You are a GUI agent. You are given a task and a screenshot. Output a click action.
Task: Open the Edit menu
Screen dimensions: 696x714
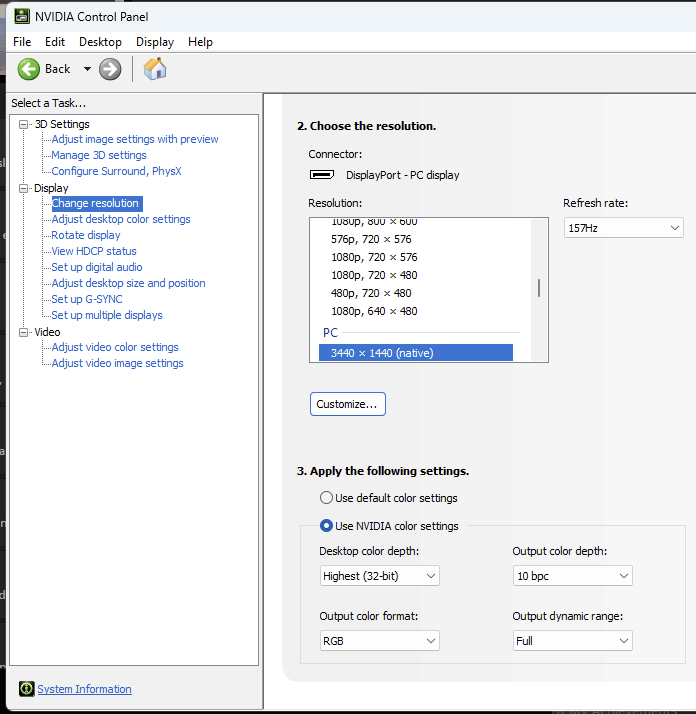[x=55, y=42]
